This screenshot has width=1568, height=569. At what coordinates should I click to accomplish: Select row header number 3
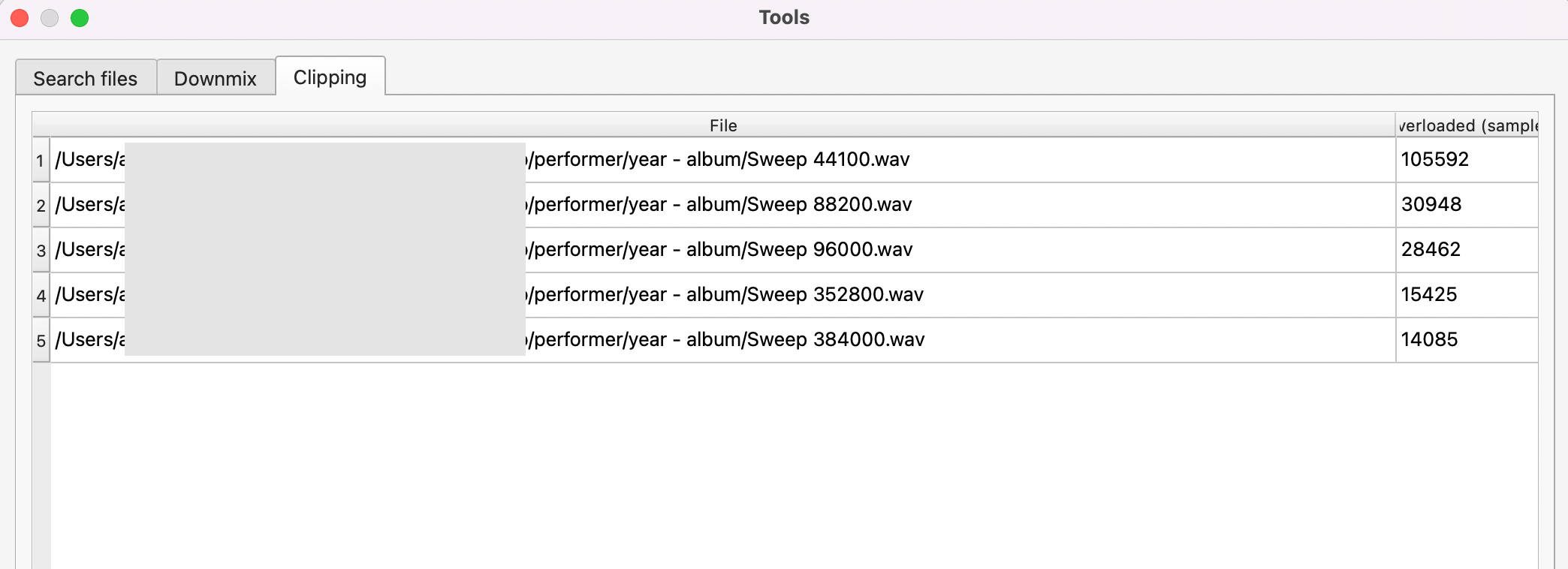coord(41,250)
